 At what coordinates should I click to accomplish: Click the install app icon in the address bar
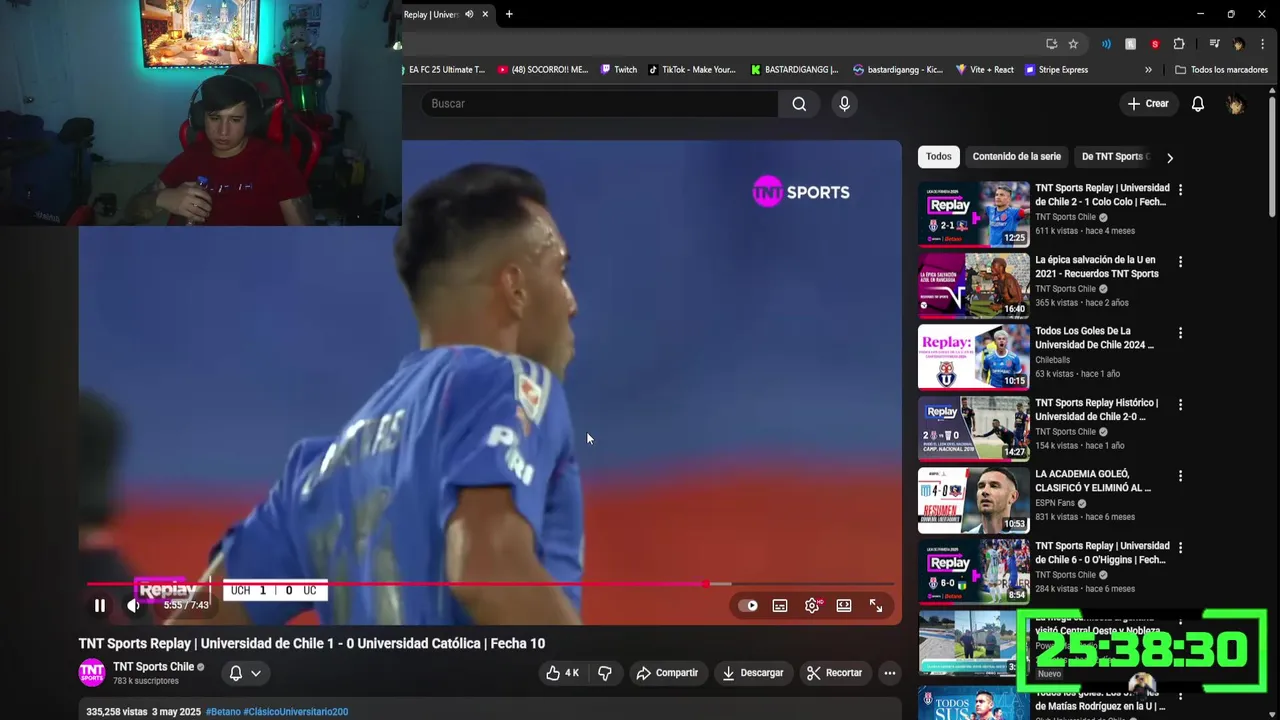pyautogui.click(x=1051, y=44)
